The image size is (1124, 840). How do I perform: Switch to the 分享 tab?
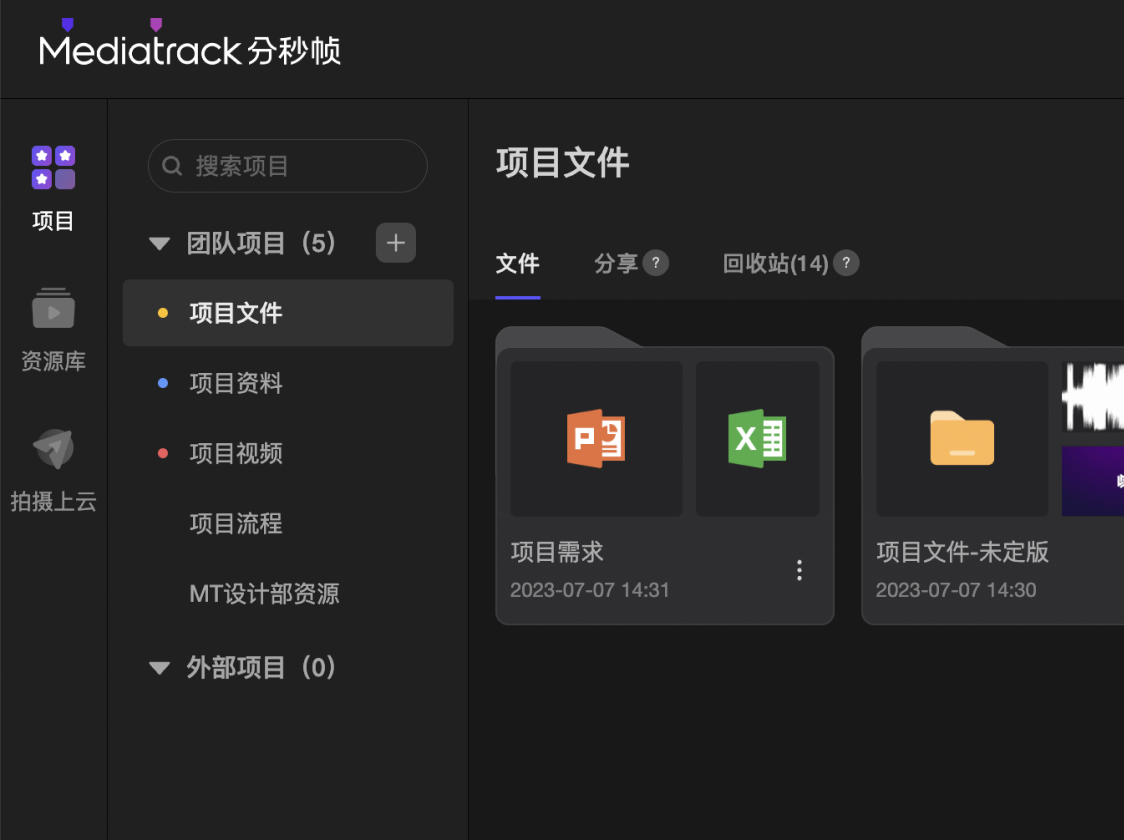(x=616, y=263)
